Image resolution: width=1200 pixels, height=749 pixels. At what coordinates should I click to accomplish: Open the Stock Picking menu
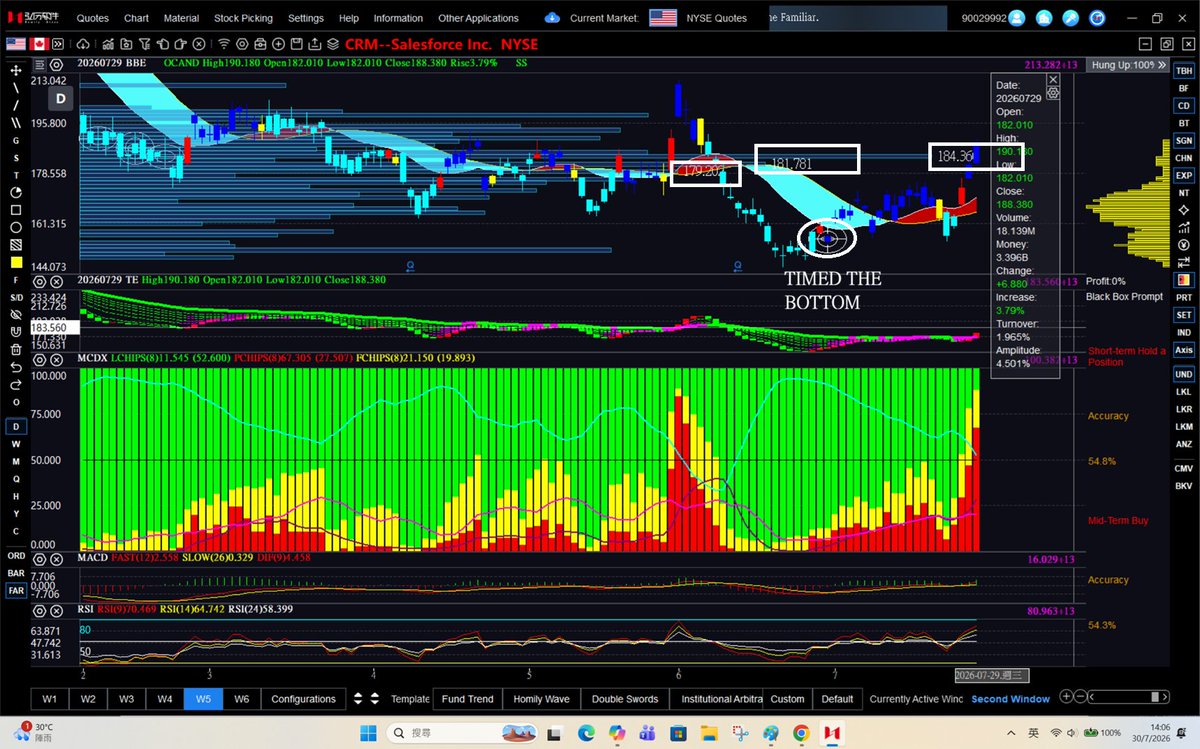pos(244,18)
